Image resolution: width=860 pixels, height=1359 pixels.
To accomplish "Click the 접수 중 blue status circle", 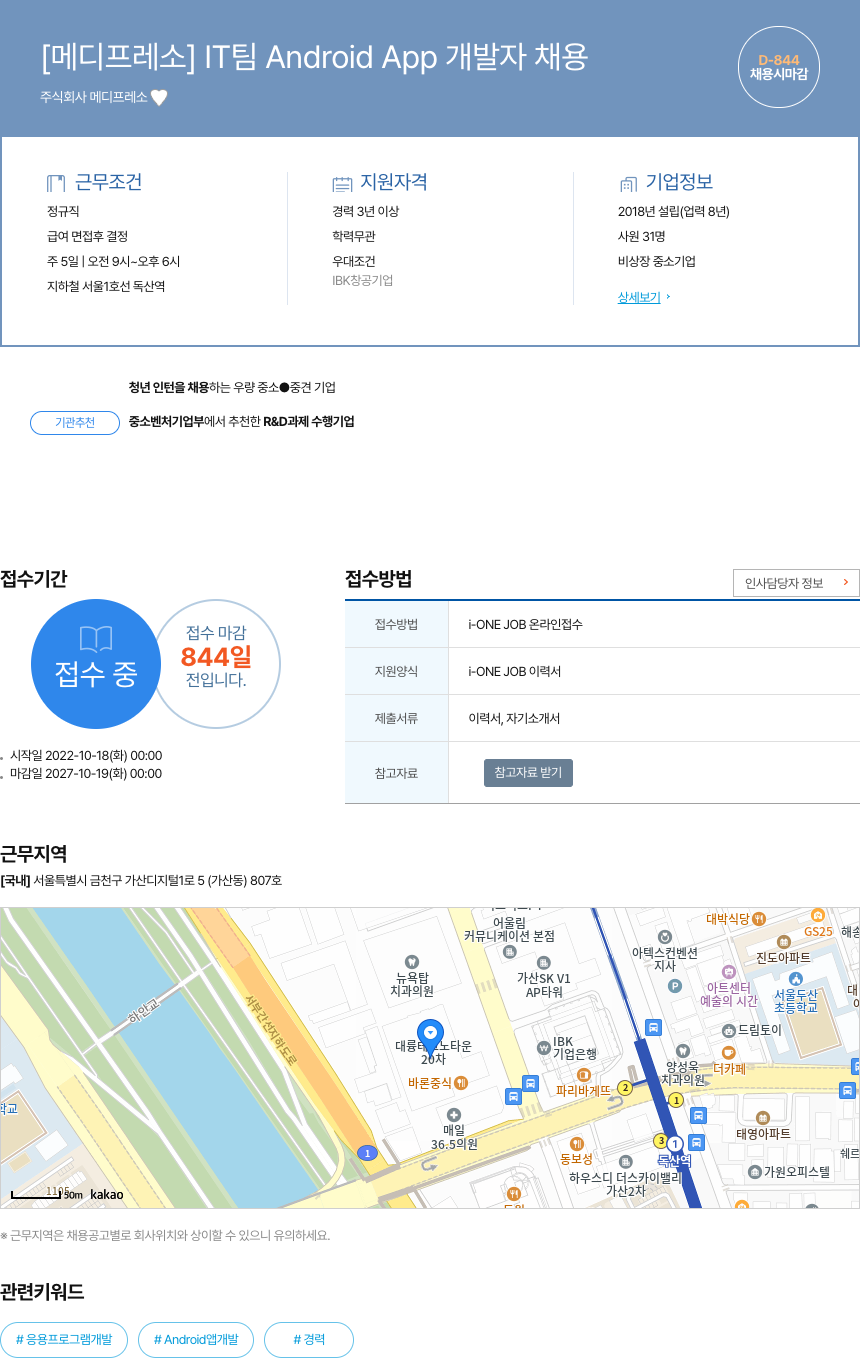I will coord(96,663).
